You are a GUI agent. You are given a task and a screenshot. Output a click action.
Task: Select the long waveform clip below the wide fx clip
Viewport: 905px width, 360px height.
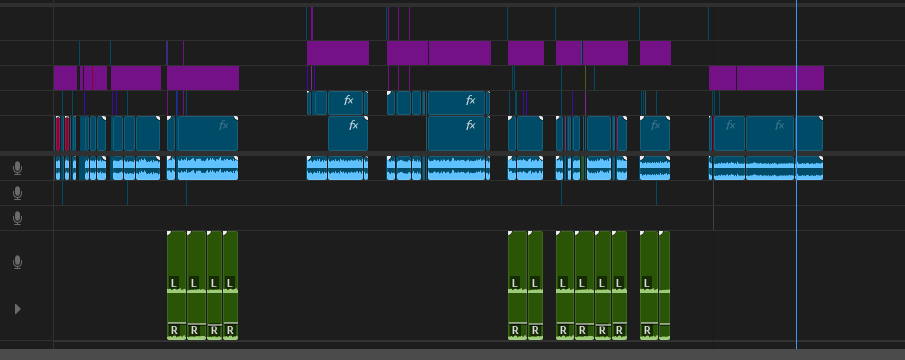208,168
